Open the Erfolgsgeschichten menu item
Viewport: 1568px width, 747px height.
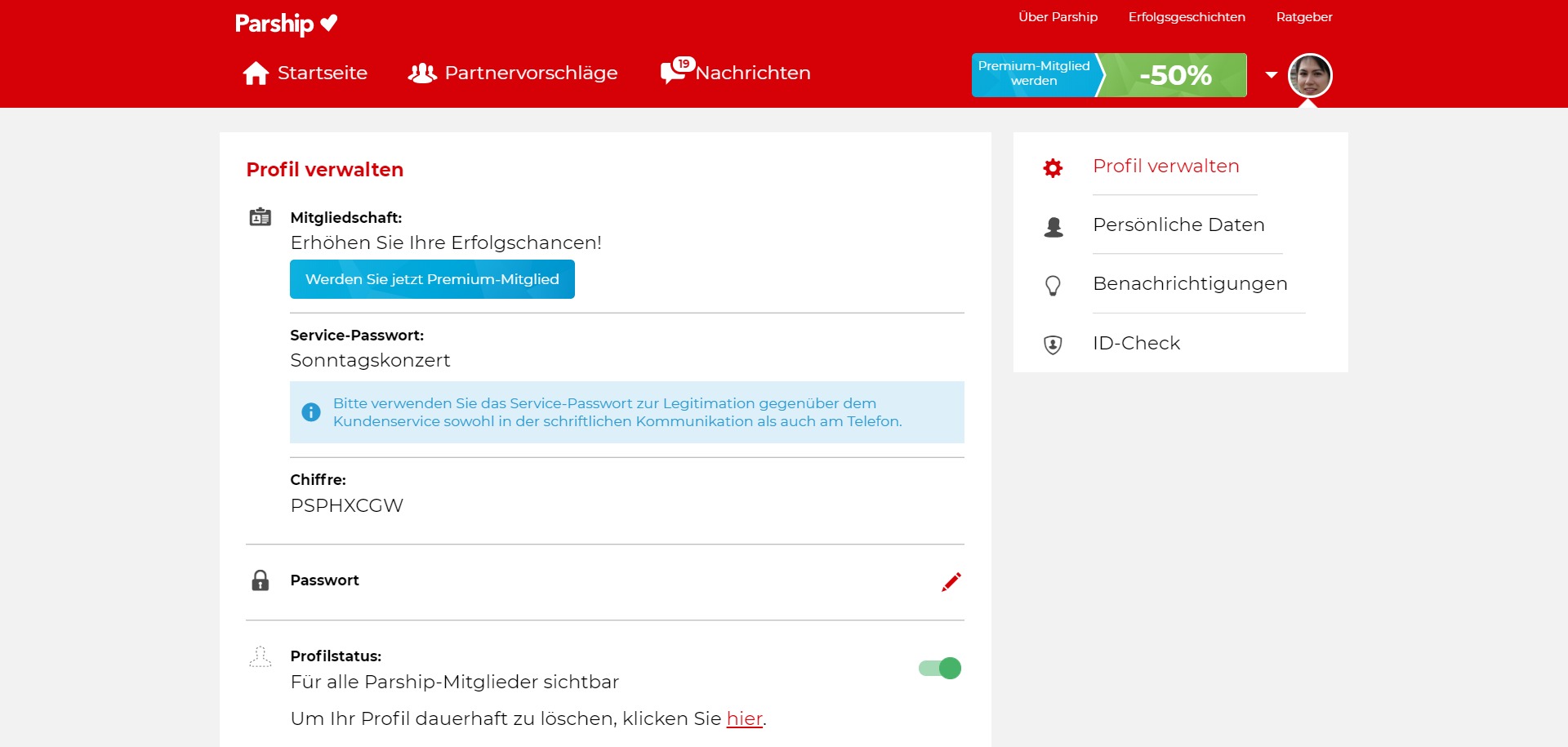pos(1187,16)
